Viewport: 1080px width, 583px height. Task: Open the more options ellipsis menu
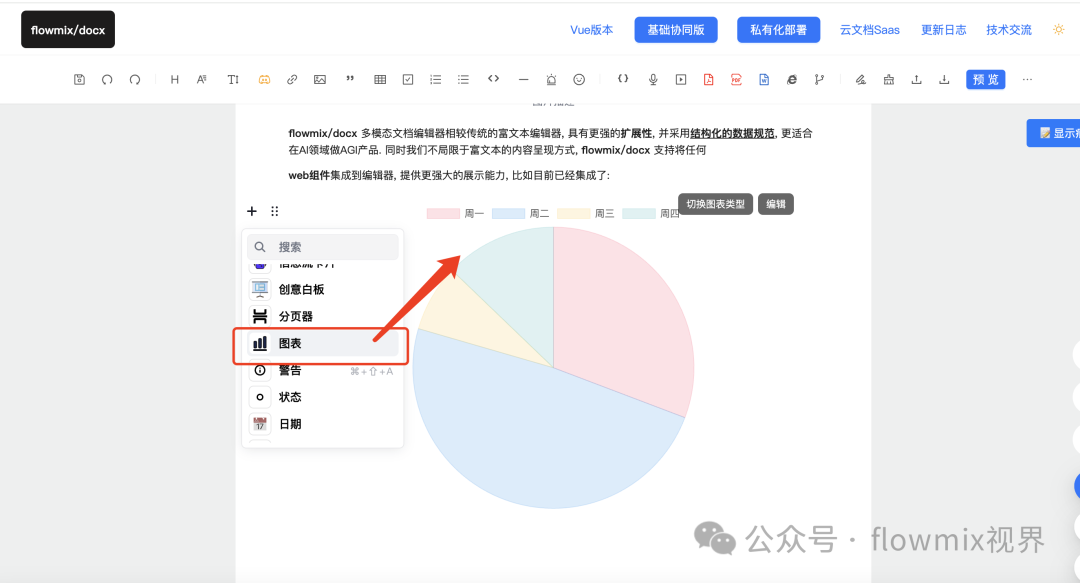point(1027,79)
